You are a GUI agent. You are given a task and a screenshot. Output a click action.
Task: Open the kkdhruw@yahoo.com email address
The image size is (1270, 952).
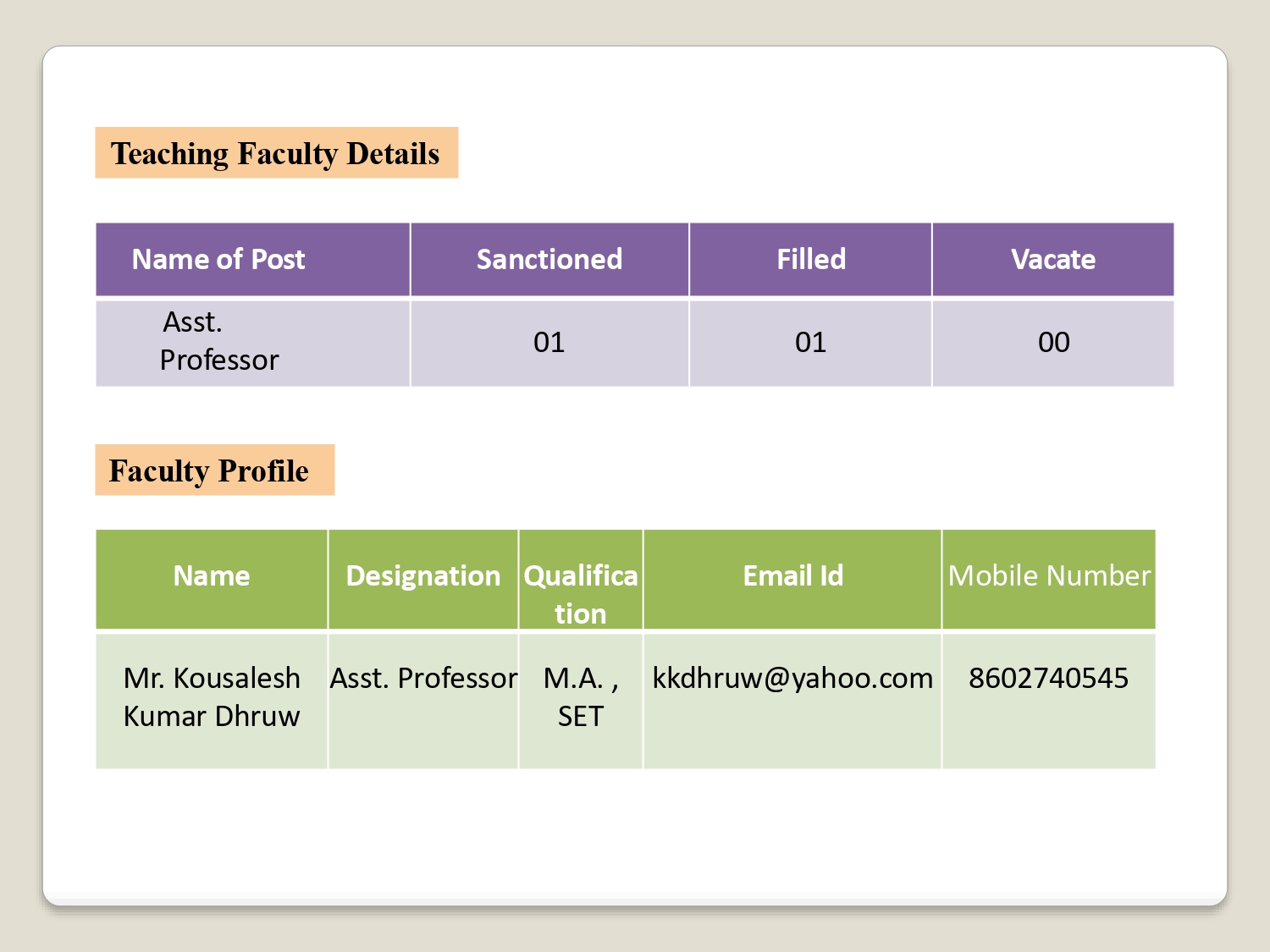click(x=792, y=678)
